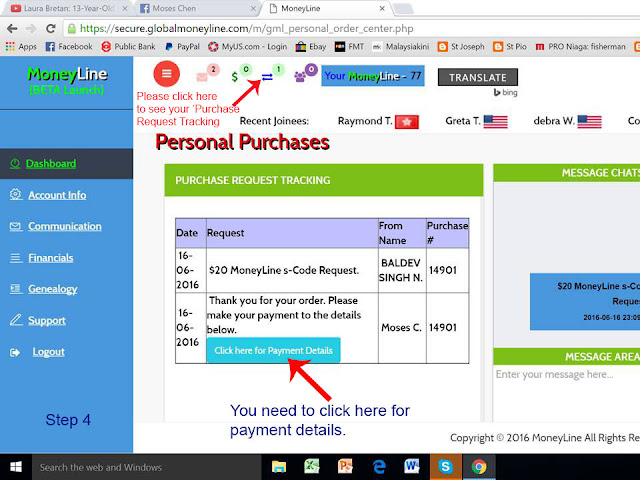
Task: Open the PRO Niaga fisherman bookmark
Action: [580, 47]
